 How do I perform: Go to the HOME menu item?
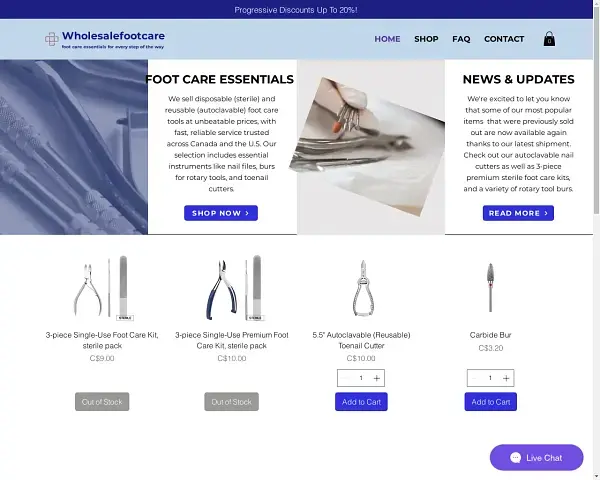pyautogui.click(x=387, y=39)
